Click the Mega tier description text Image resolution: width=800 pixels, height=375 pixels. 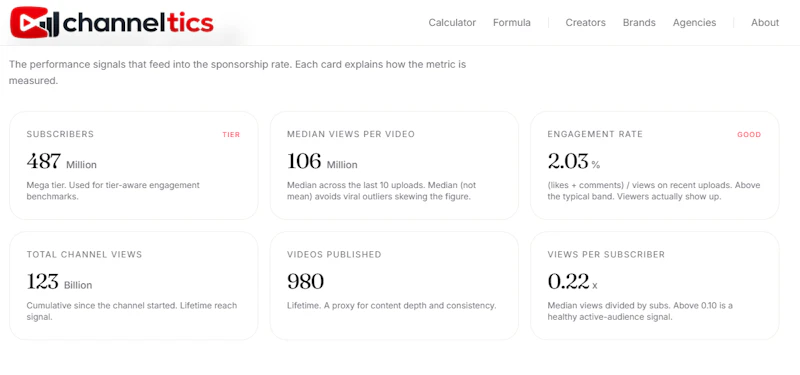(x=113, y=191)
